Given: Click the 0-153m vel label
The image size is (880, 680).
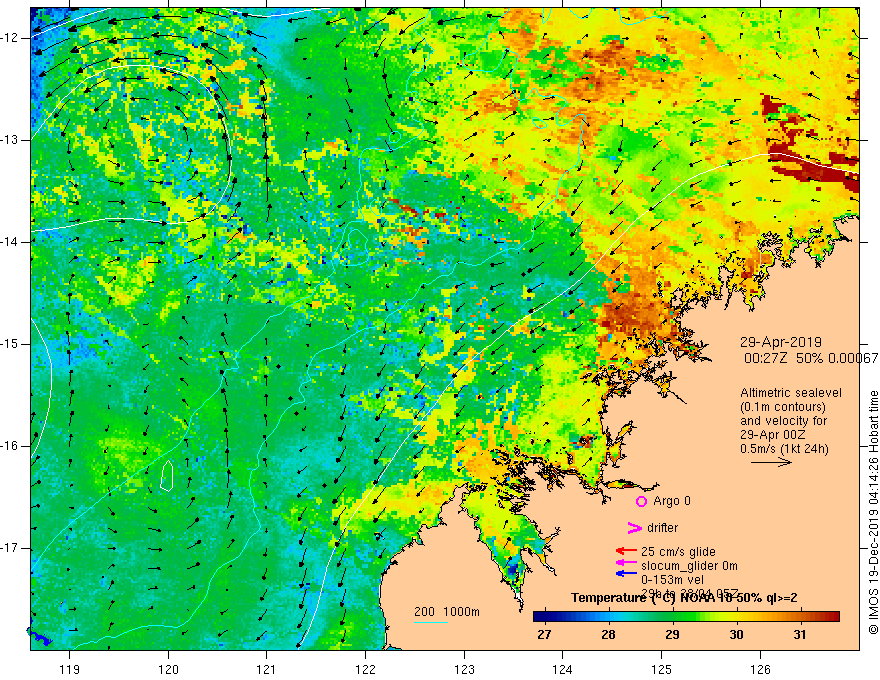Looking at the screenshot, I should point(673,580).
